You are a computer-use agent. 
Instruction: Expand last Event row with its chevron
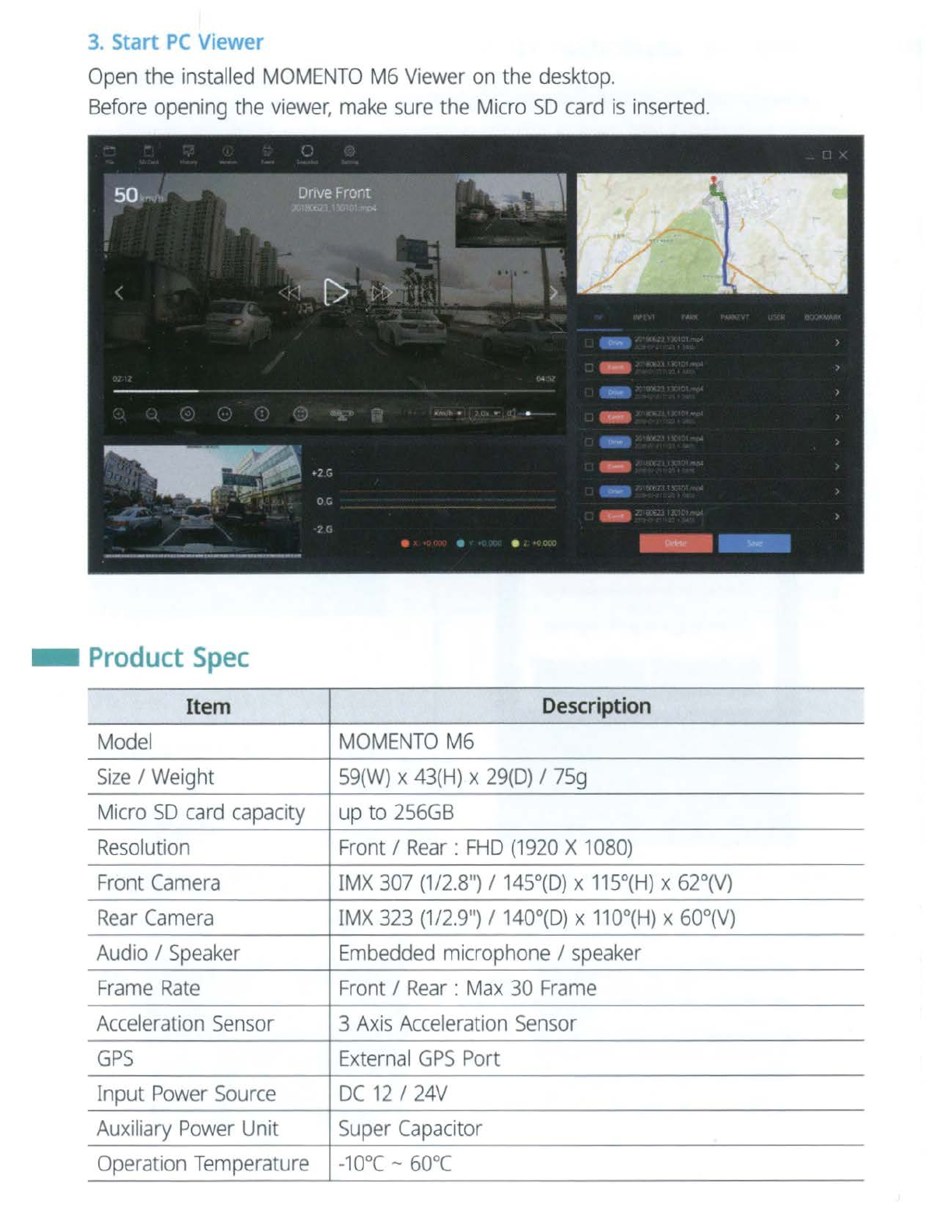837,516
